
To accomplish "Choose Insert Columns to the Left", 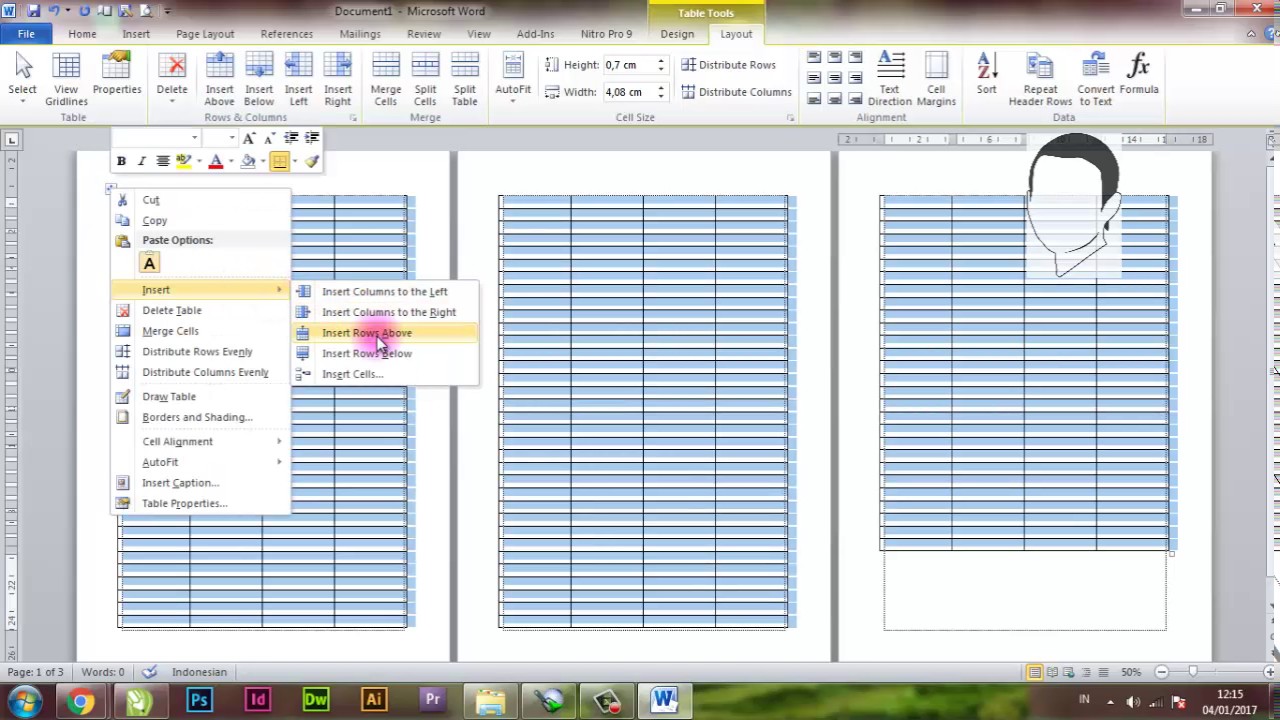I will [385, 291].
